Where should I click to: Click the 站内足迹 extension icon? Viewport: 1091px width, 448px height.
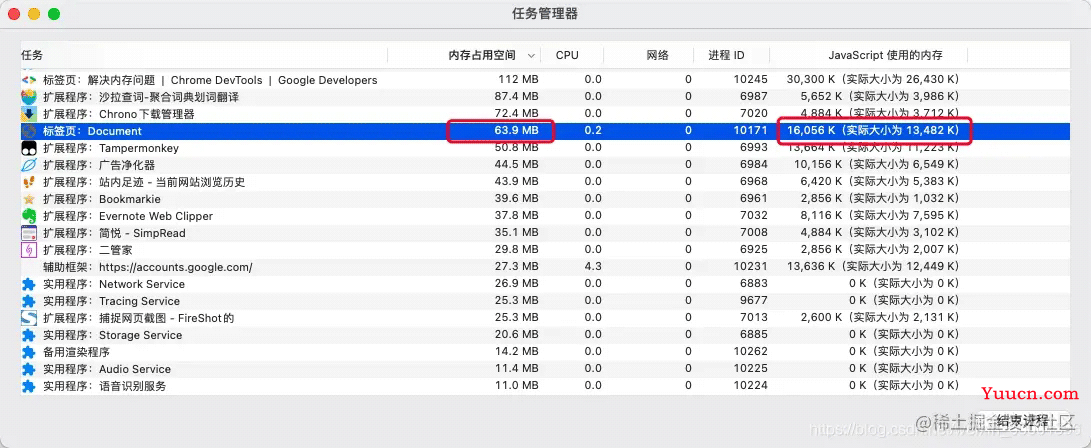[29, 182]
